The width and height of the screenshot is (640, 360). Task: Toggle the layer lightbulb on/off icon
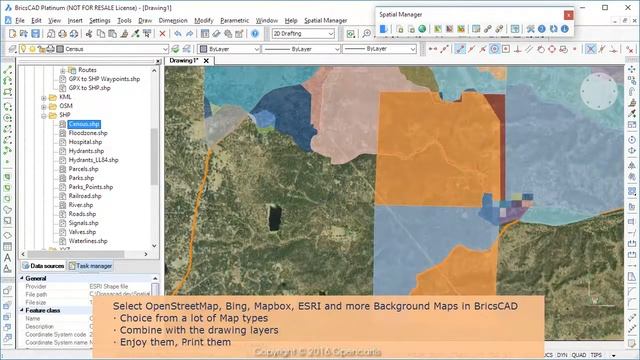click(23, 49)
